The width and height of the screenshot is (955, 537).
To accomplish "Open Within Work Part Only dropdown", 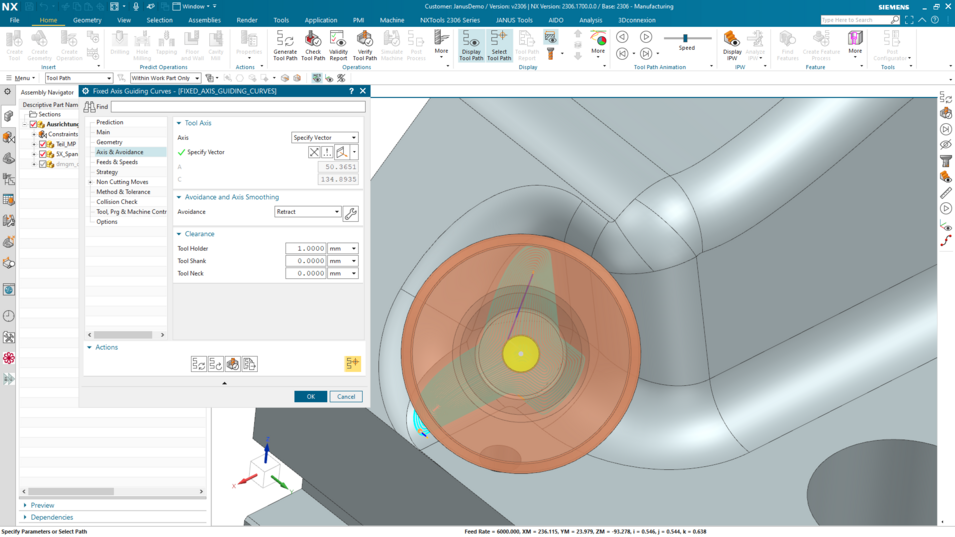I will tap(166, 78).
